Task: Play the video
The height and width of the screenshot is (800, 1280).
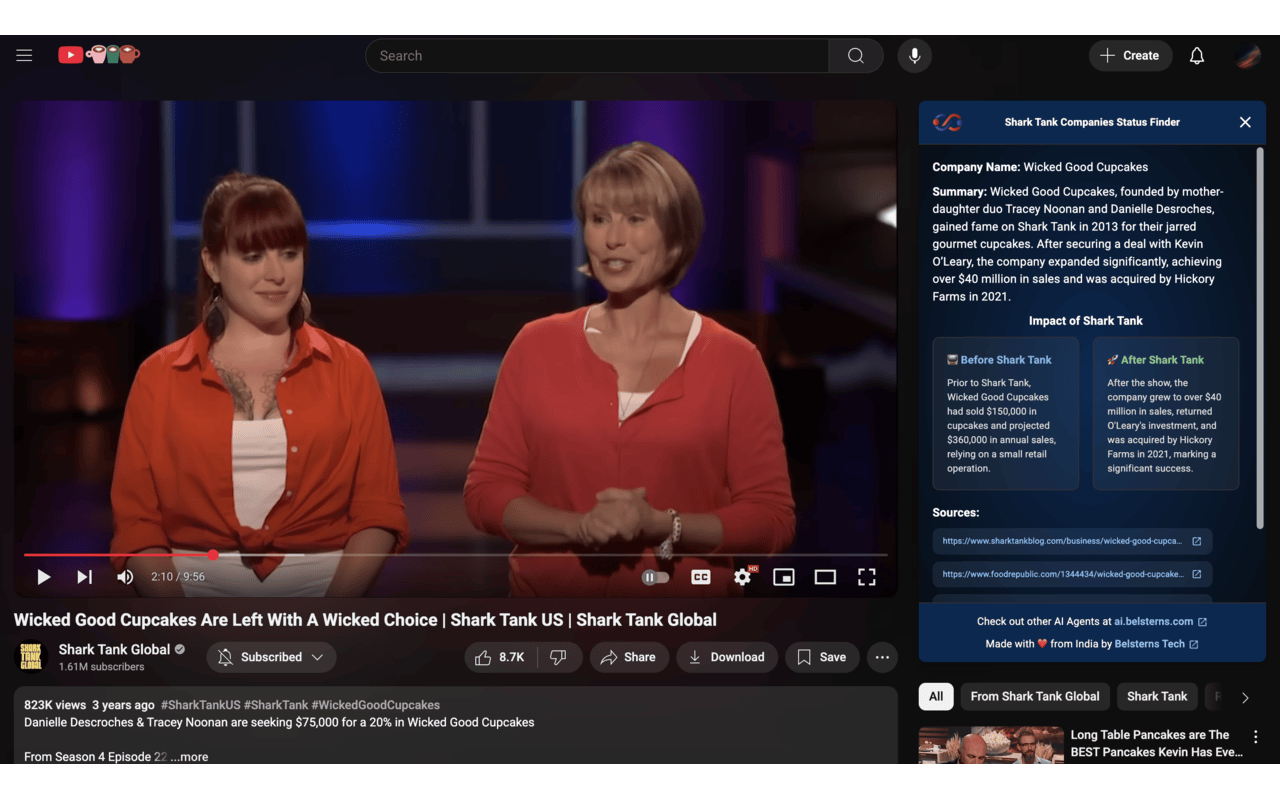Action: point(43,577)
